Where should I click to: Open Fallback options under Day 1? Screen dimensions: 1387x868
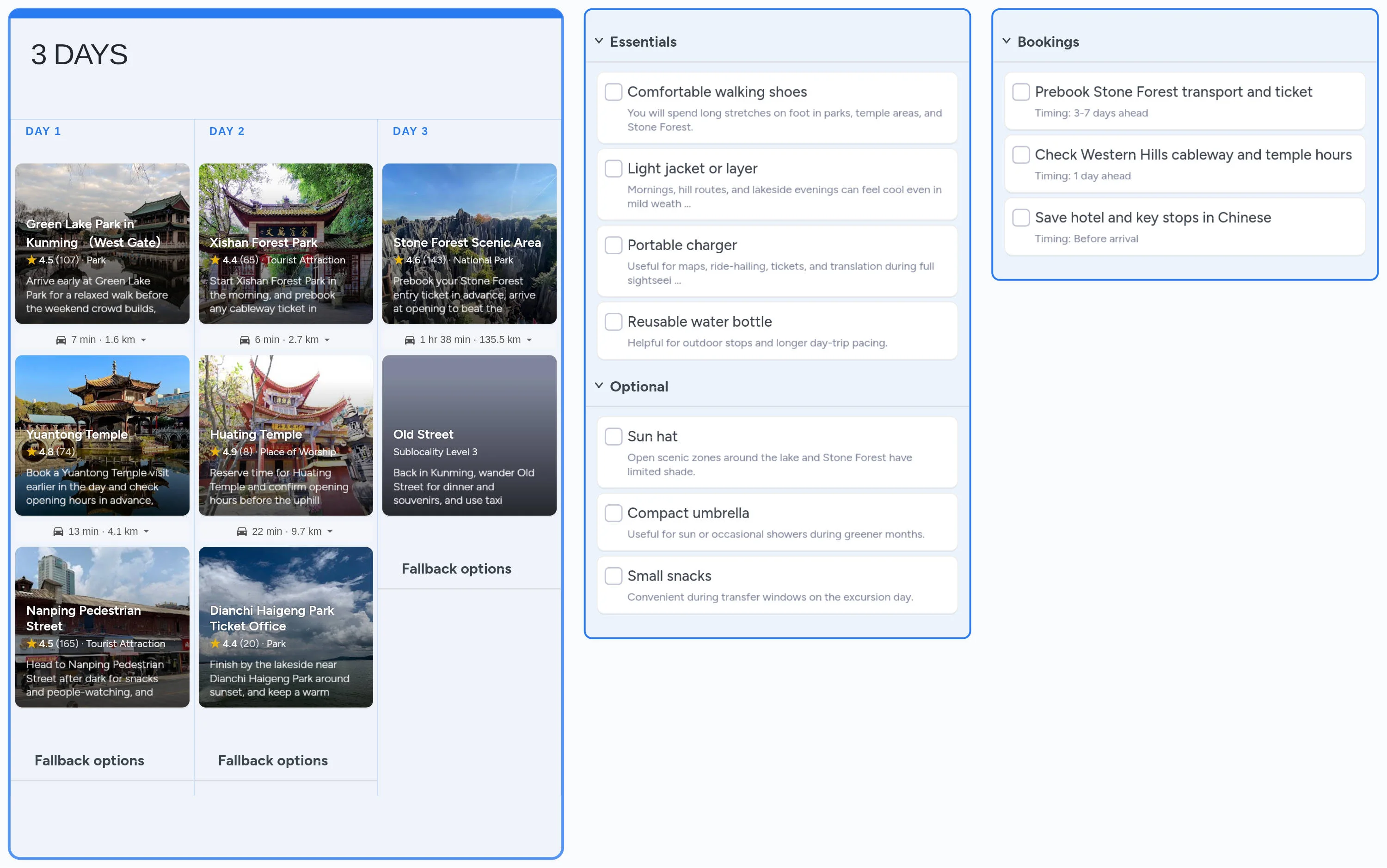89,760
